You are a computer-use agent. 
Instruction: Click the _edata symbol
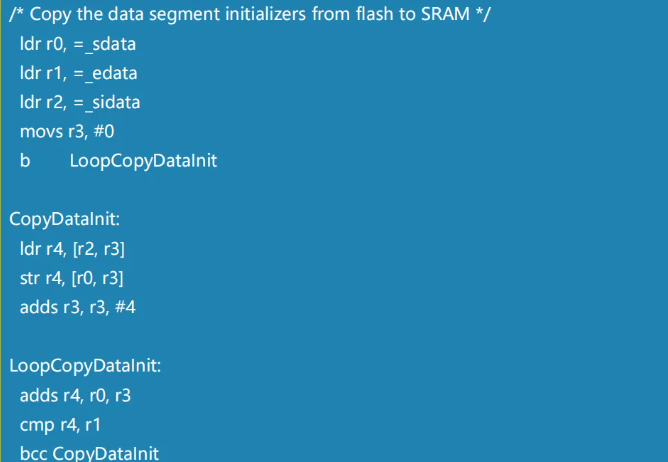point(111,74)
